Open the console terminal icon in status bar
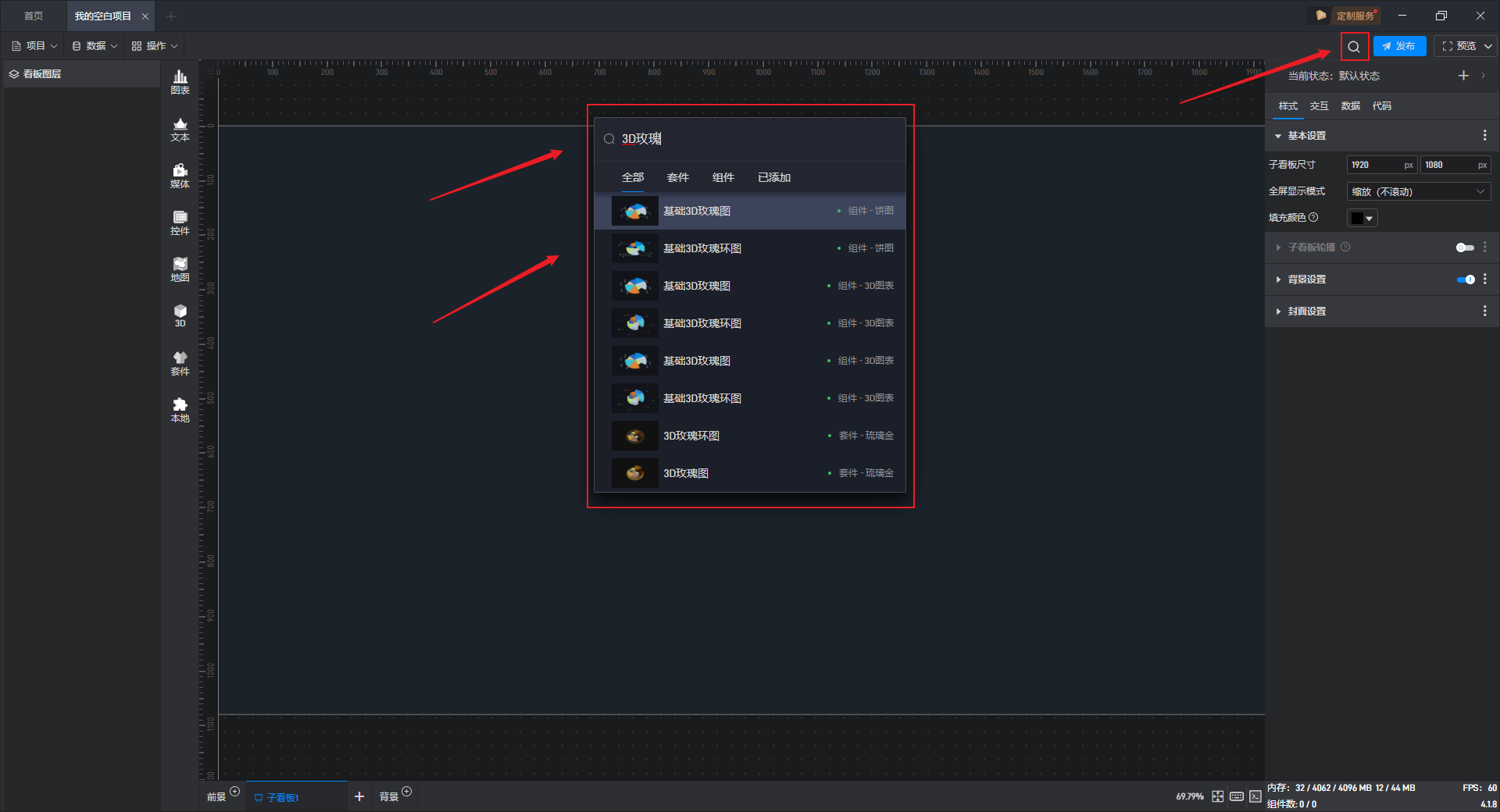The image size is (1500, 812). point(1255,796)
